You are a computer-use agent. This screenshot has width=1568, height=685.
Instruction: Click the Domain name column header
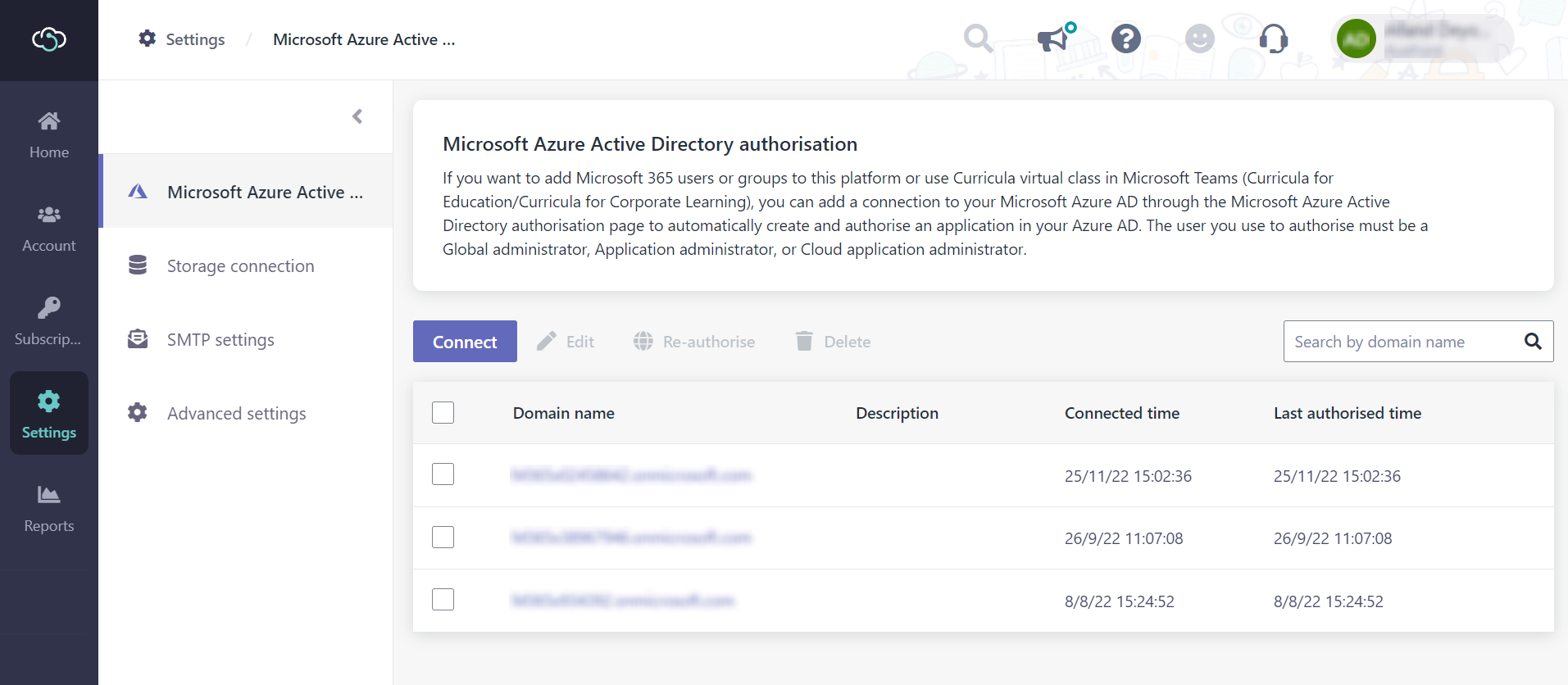[x=564, y=413]
